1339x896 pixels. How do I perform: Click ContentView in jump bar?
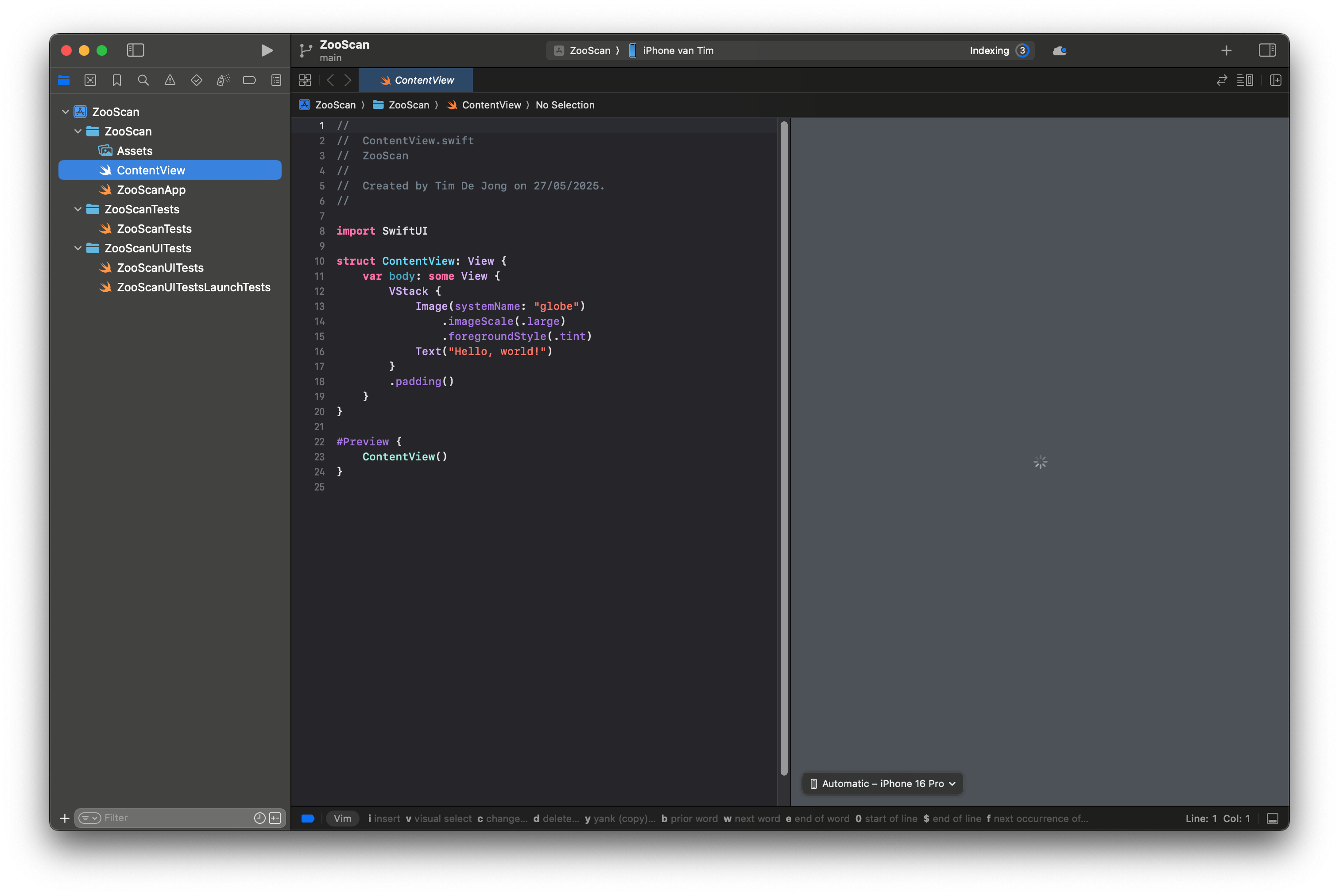click(x=484, y=105)
